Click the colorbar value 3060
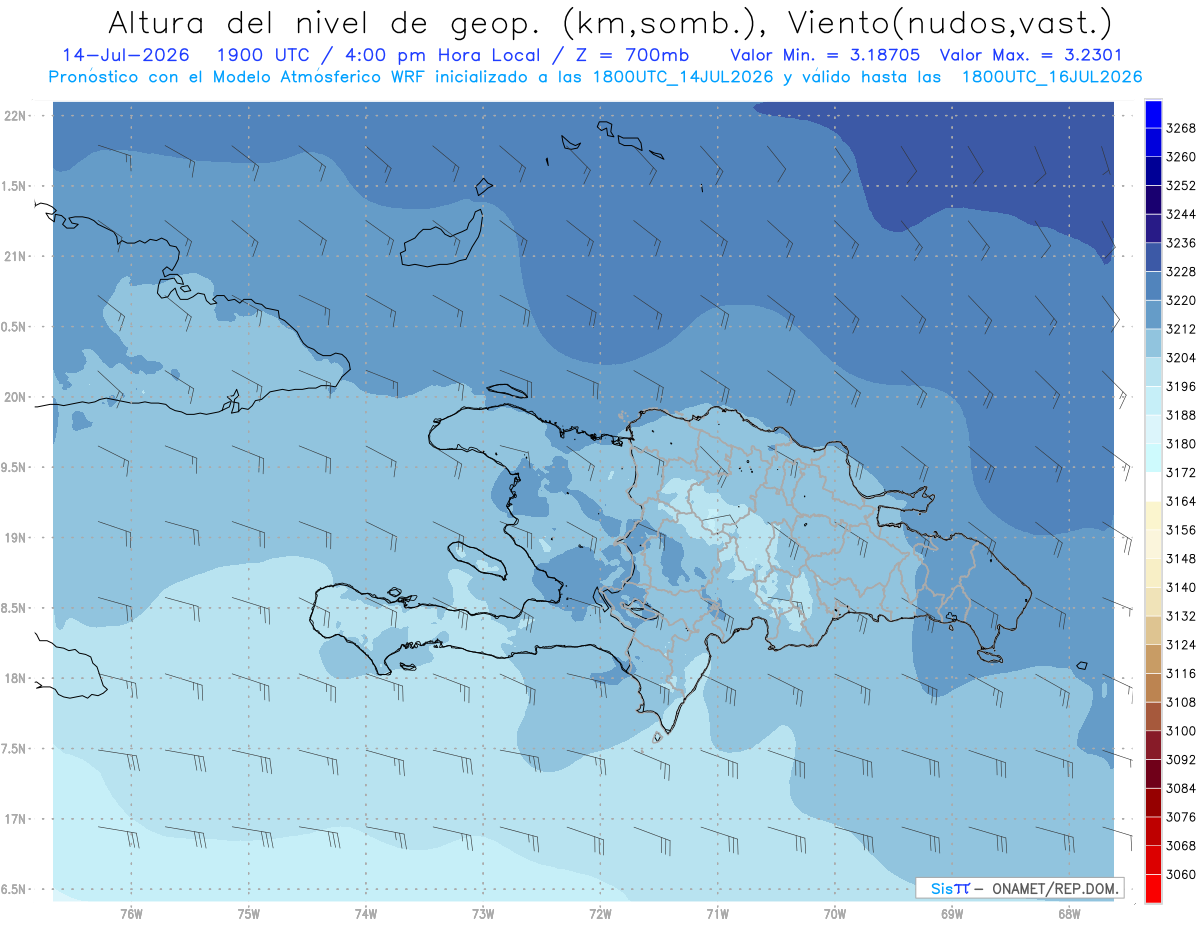 (1181, 874)
